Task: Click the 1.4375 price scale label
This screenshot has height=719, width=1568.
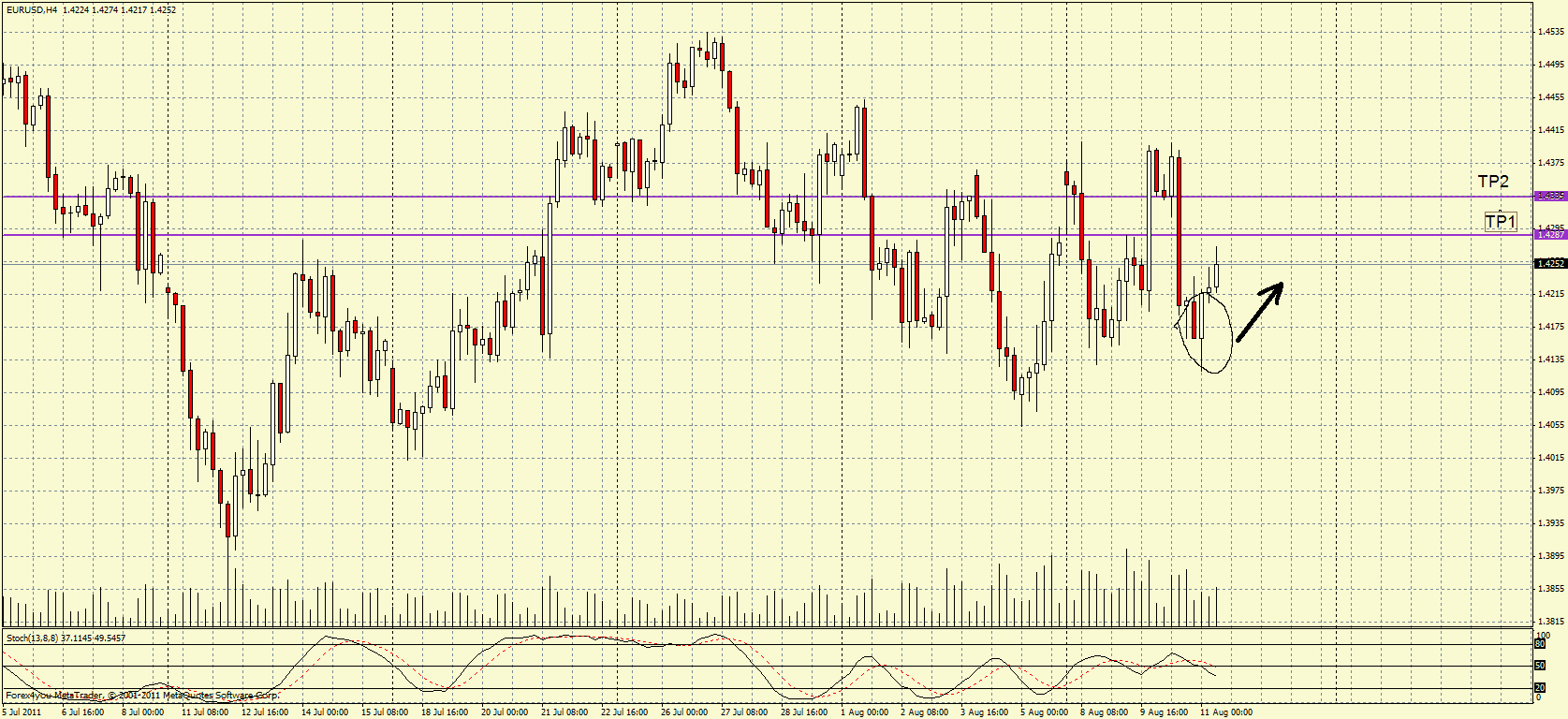Action: 1551,163
